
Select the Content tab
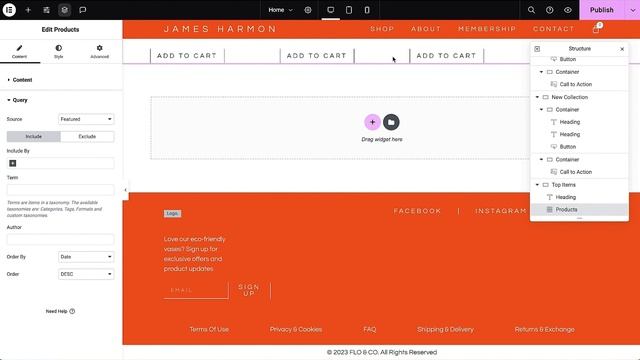(x=20, y=51)
